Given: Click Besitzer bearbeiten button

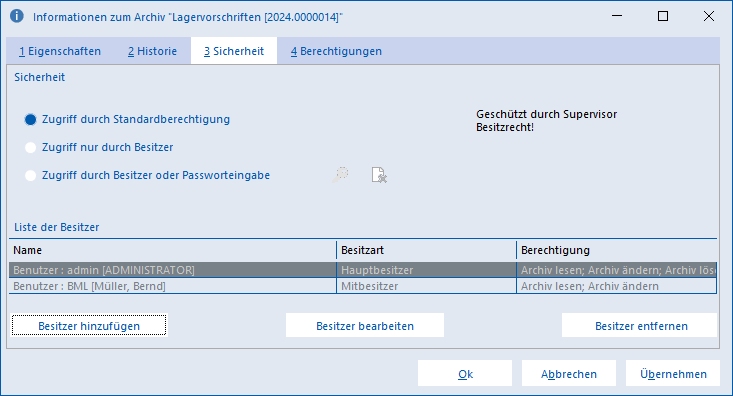Looking at the screenshot, I should (x=365, y=325).
